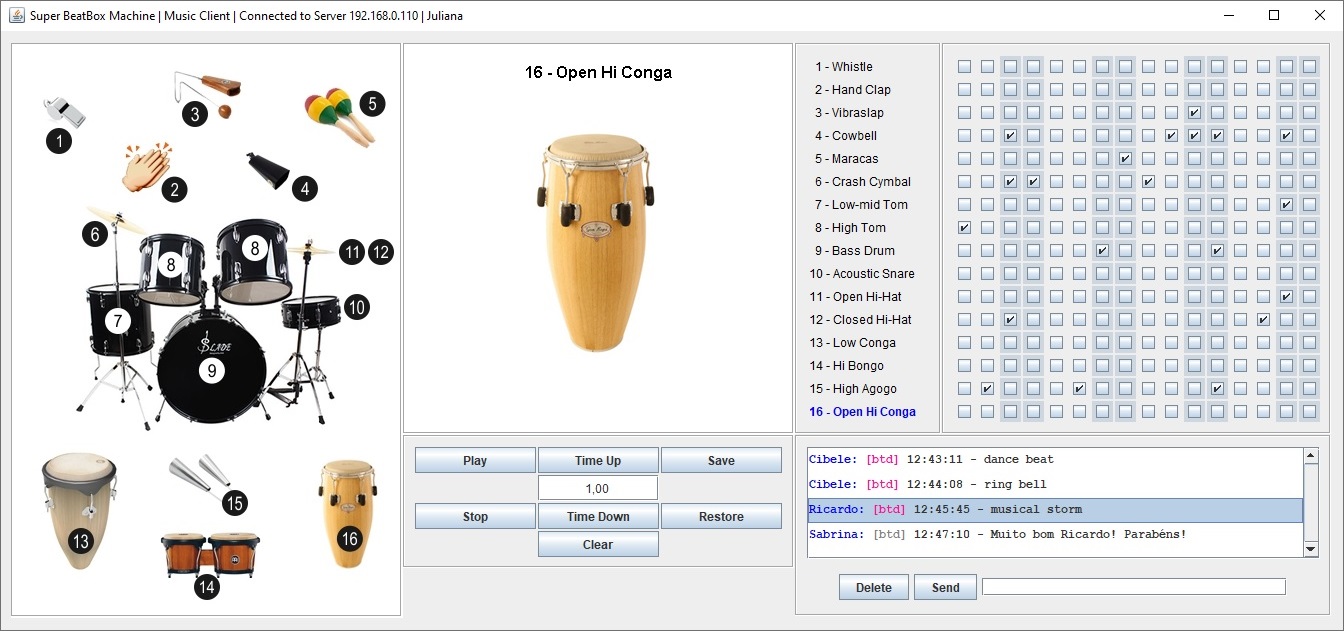The width and height of the screenshot is (1344, 631).
Task: Click the Save button
Action: click(x=721, y=460)
